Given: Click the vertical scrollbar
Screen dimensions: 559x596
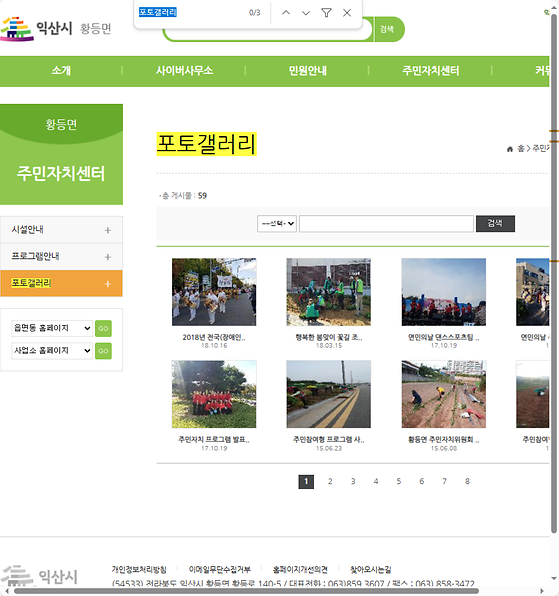Looking at the screenshot, I should click(x=554, y=274).
